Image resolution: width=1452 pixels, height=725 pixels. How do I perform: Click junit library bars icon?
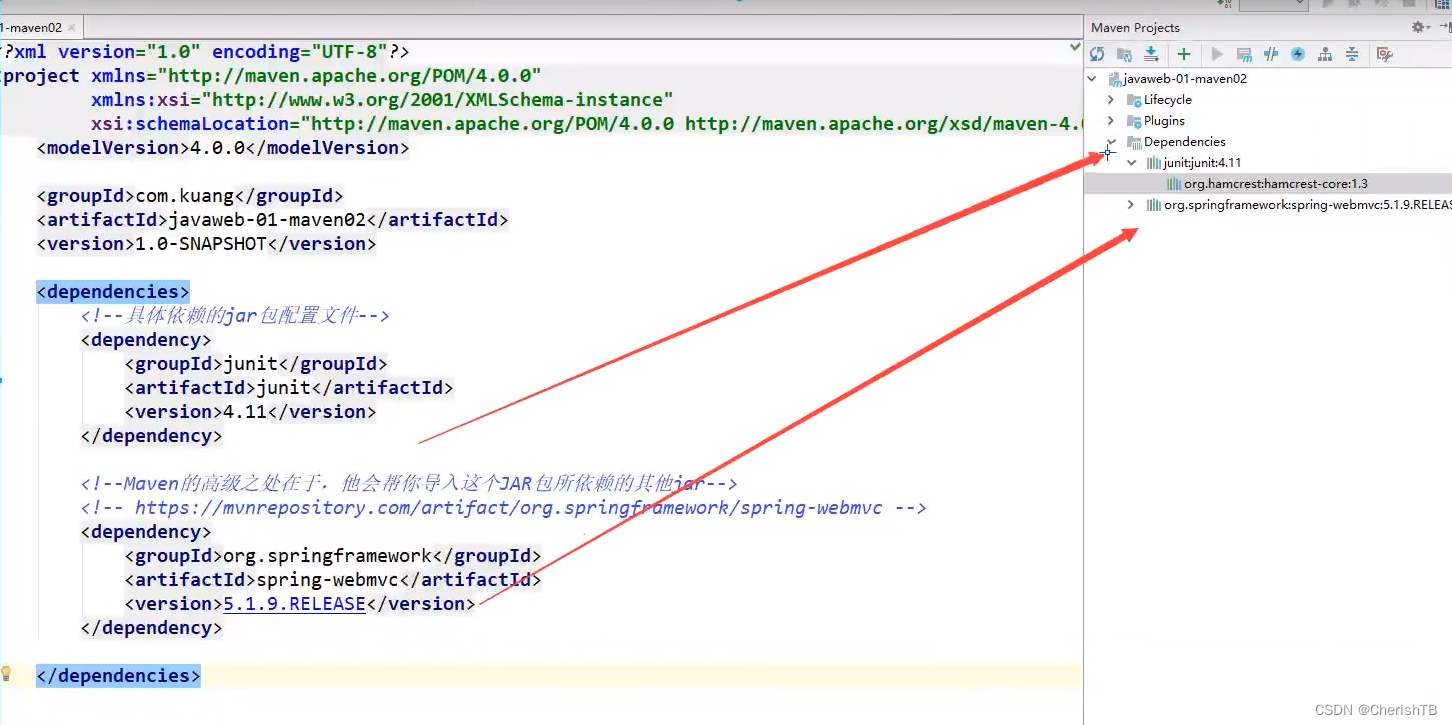[x=1153, y=162]
